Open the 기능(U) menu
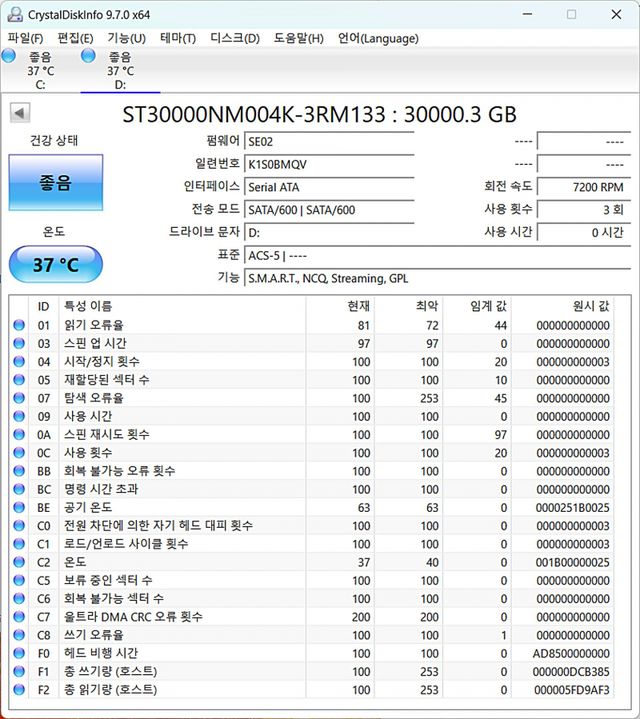Screen dimensions: 640x719 pos(126,38)
